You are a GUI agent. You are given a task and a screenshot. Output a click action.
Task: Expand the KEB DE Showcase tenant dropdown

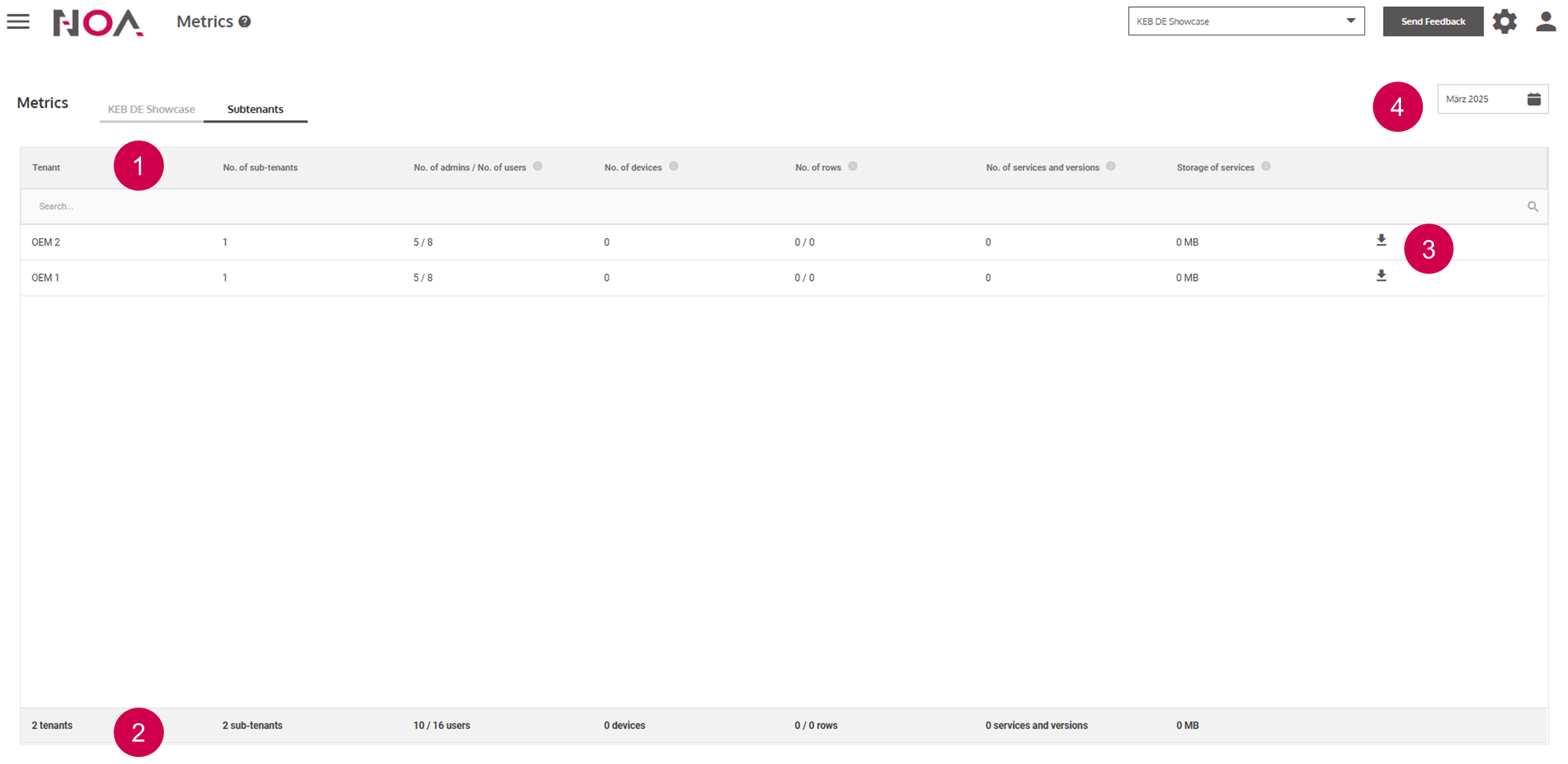pos(1246,21)
